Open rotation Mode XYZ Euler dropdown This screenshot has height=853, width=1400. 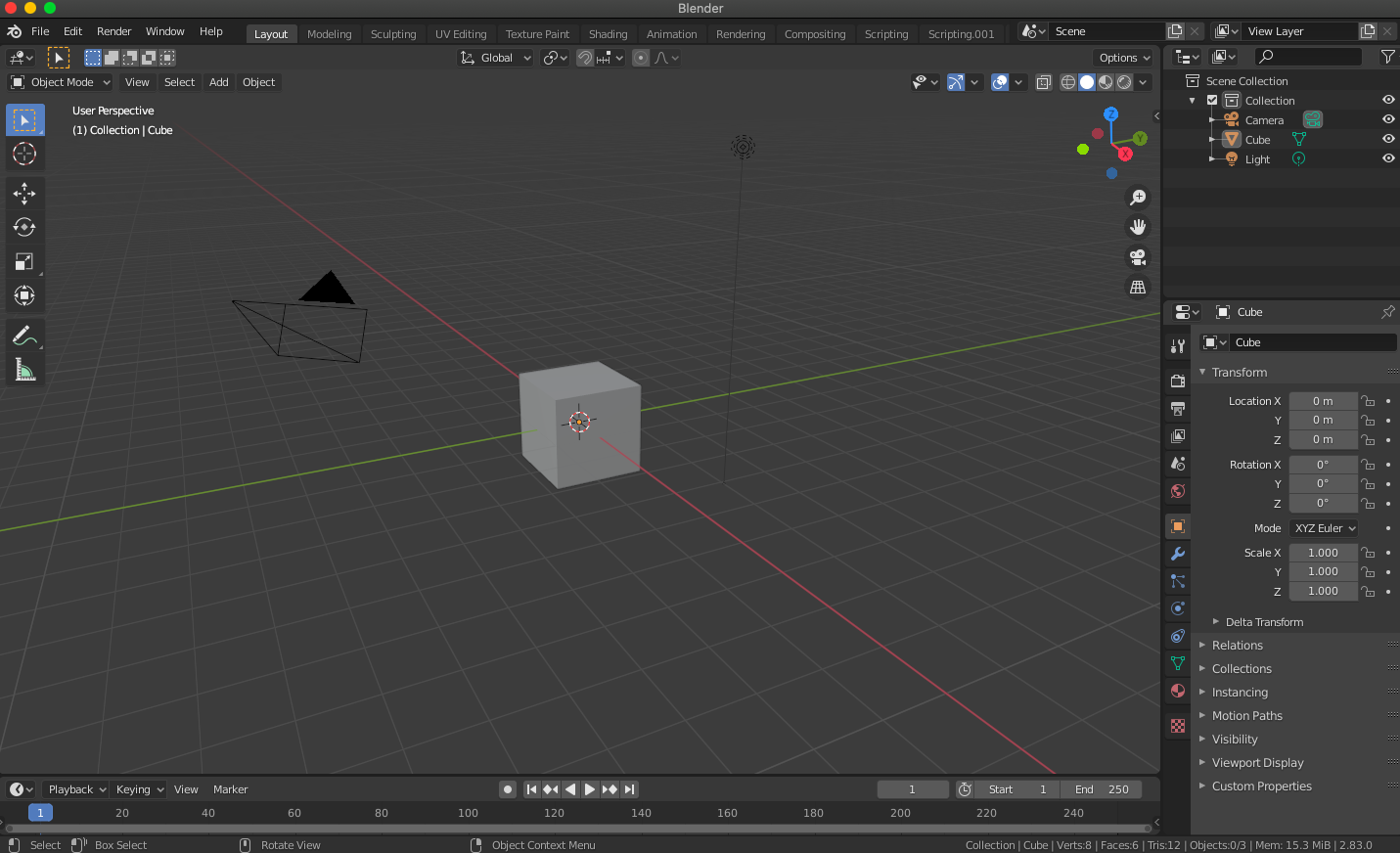(1324, 528)
